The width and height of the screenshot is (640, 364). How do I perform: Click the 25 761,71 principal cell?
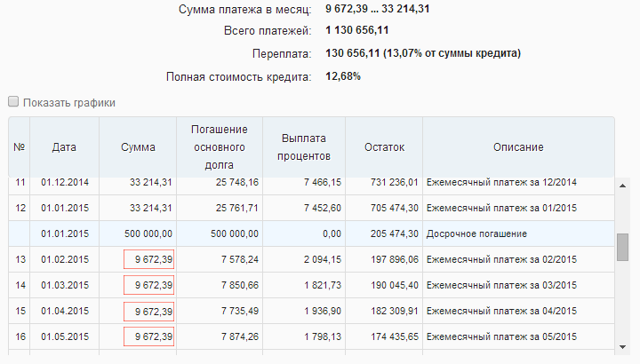(237, 208)
